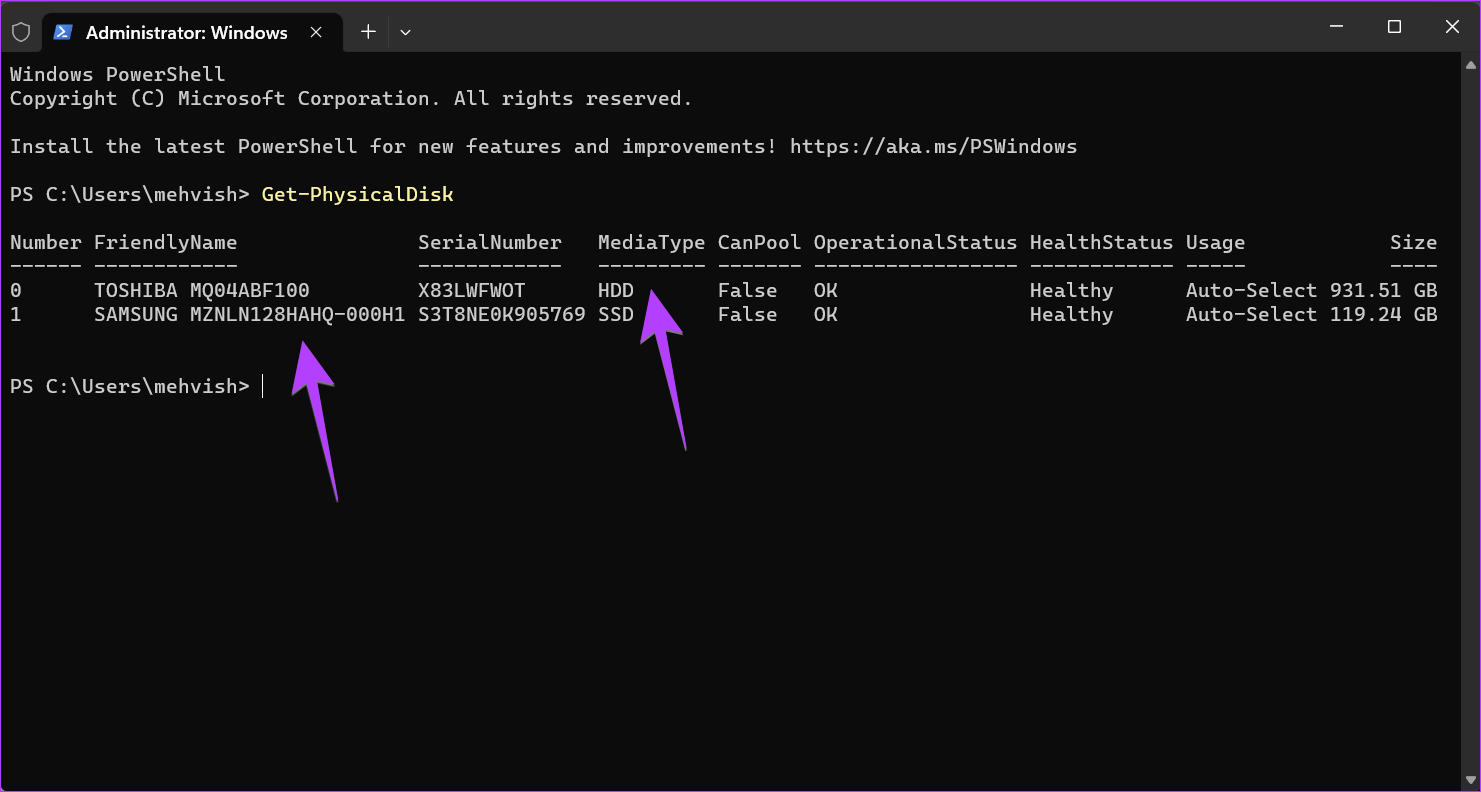Screen dimensions: 1481x792
Task: Minimize the terminal window
Action: tap(1335, 27)
